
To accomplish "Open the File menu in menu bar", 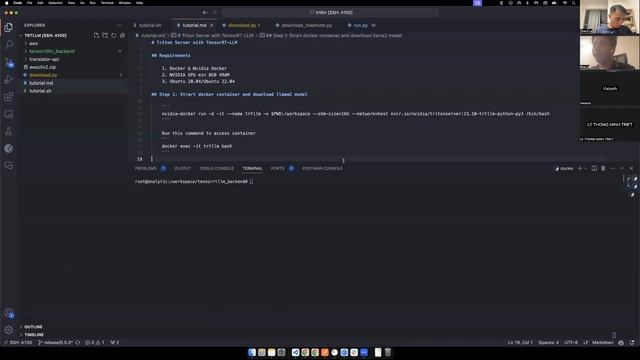I will coord(29,3).
